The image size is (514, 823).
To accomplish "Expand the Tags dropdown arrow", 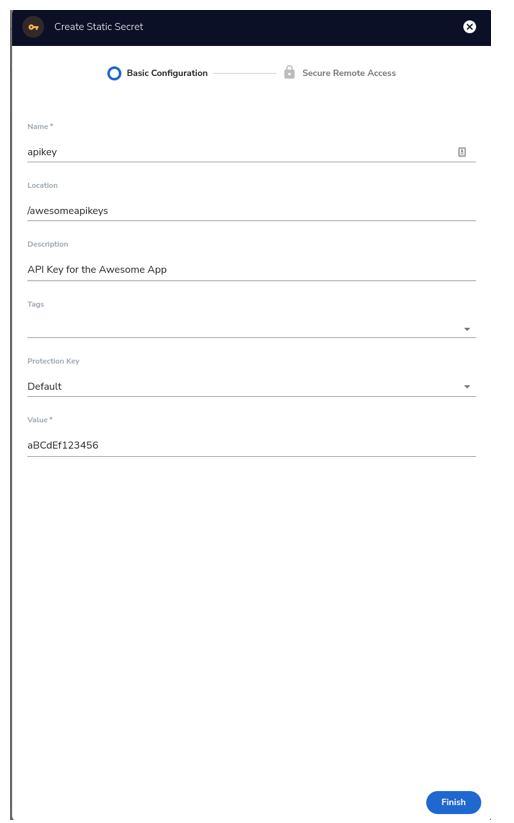I will 467,329.
